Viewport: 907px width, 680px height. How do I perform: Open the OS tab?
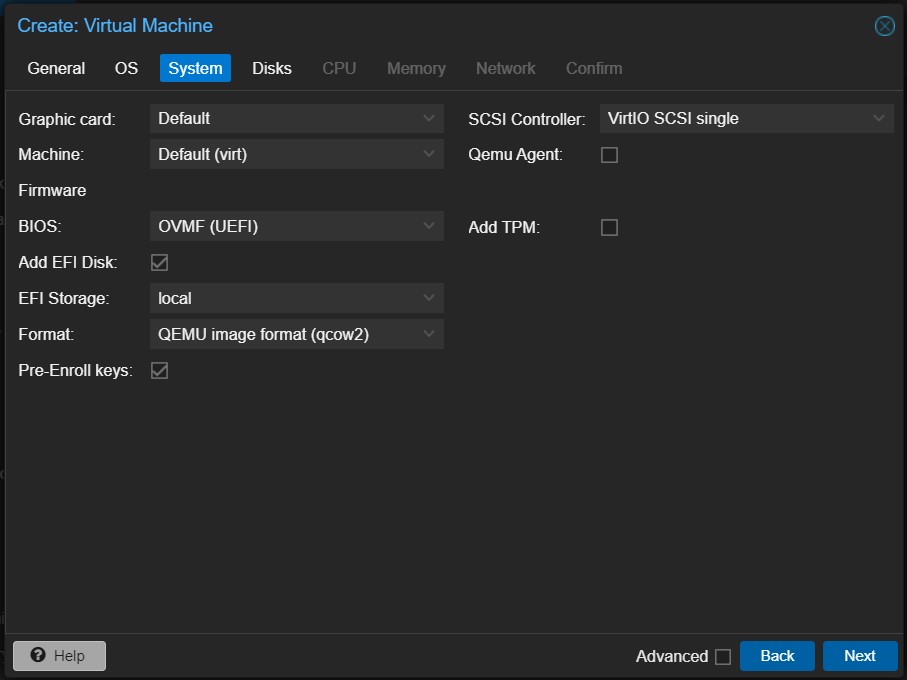126,68
